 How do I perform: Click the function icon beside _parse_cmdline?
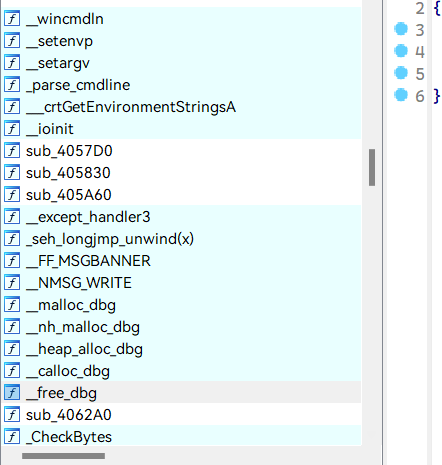pos(12,85)
